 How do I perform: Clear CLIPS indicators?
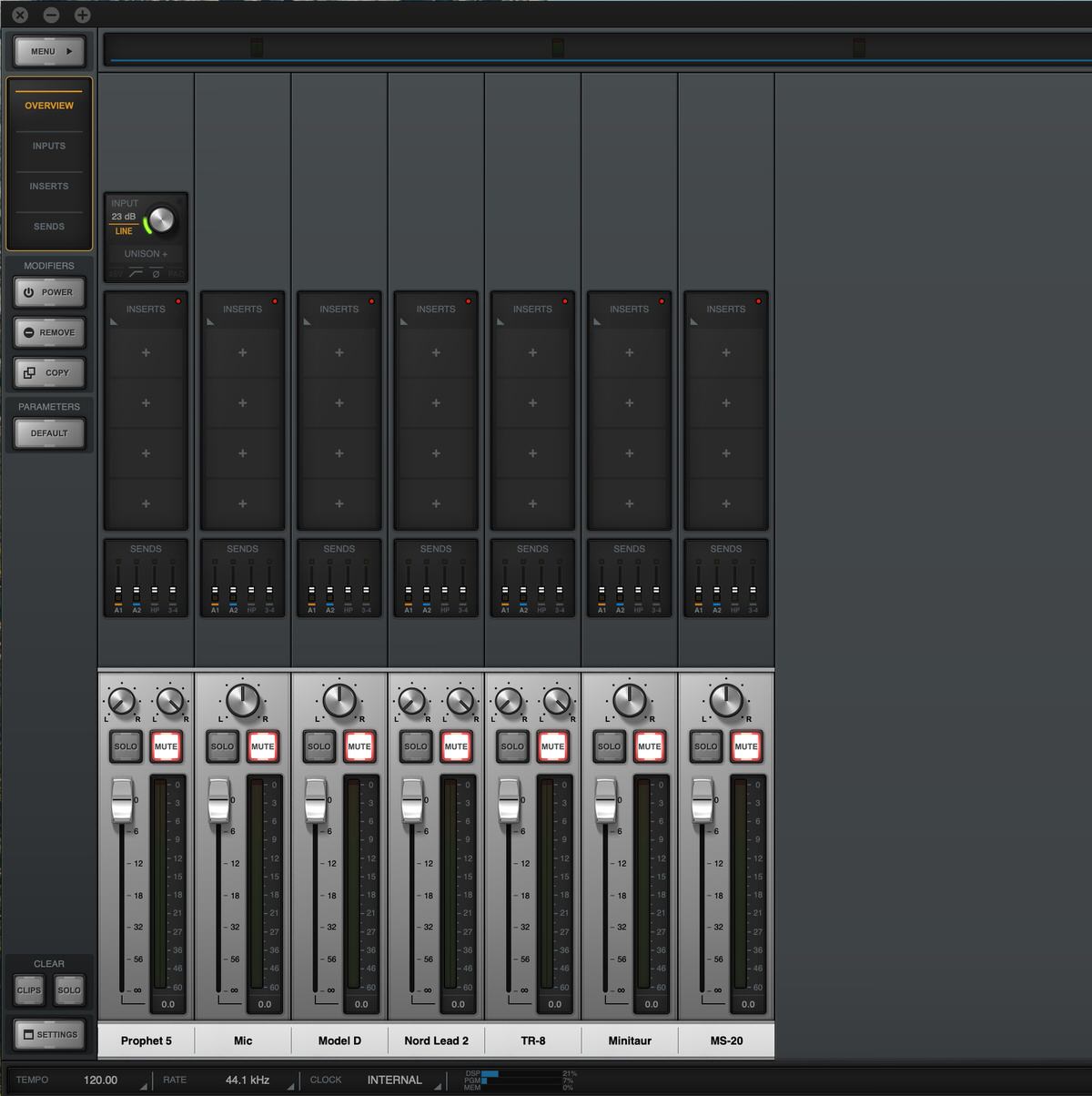pos(29,990)
